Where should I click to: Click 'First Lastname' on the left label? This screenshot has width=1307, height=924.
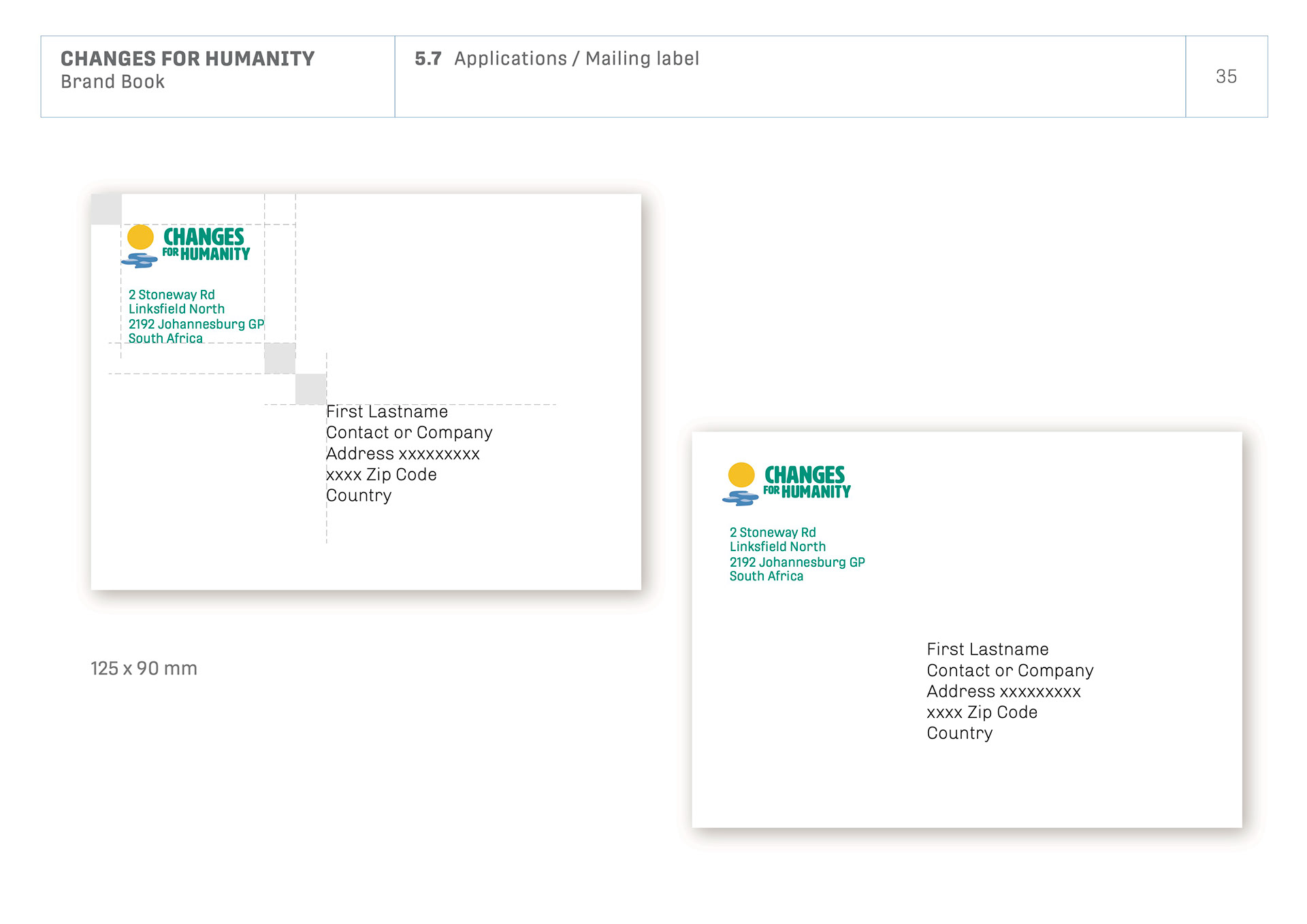click(x=387, y=412)
